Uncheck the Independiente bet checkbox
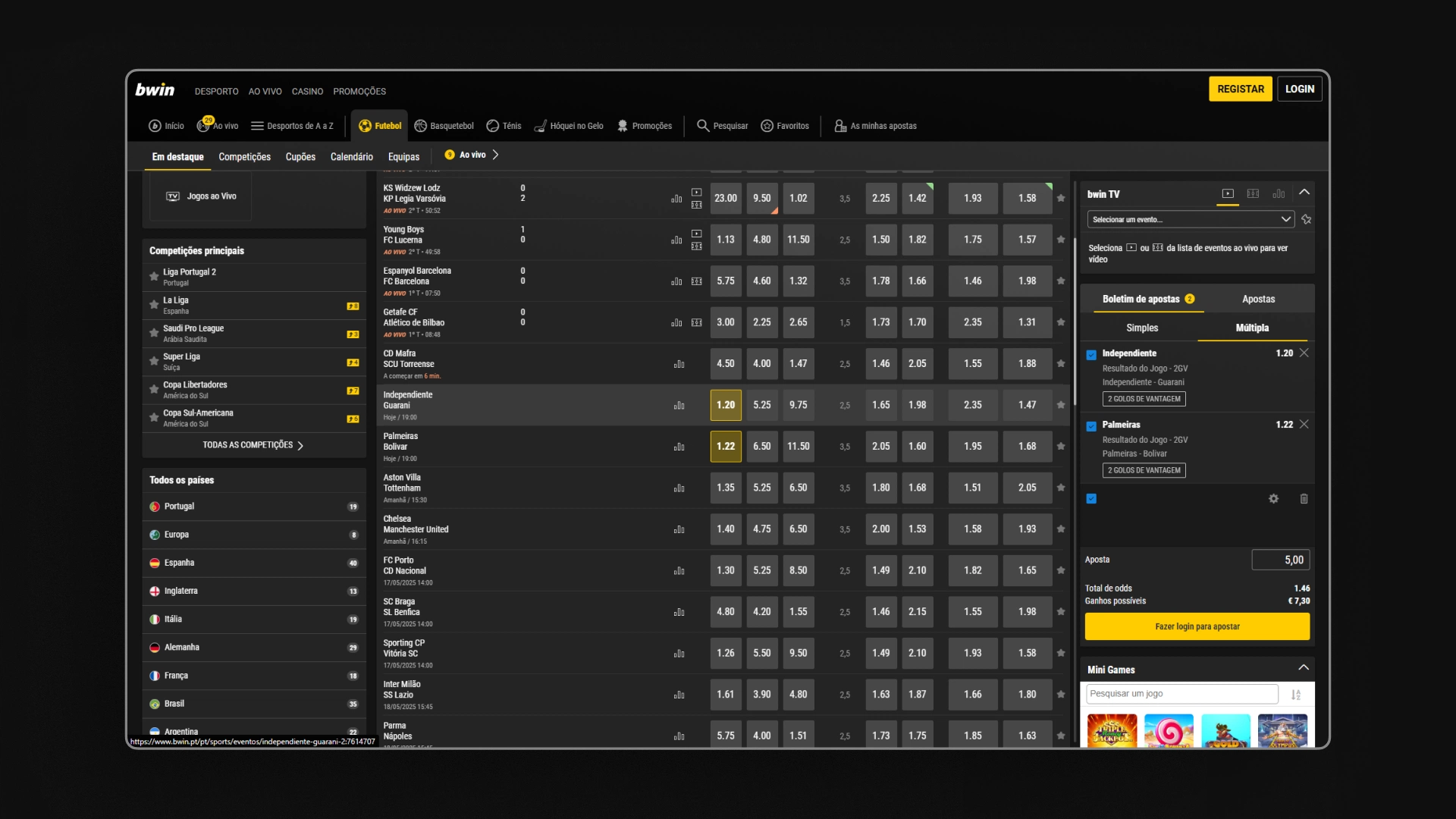 pos(1091,355)
